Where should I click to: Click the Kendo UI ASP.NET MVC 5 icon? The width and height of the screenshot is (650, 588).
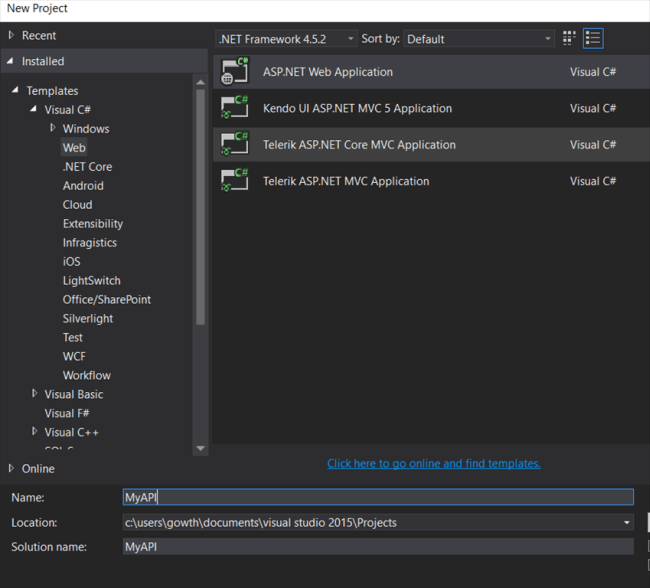(235, 108)
